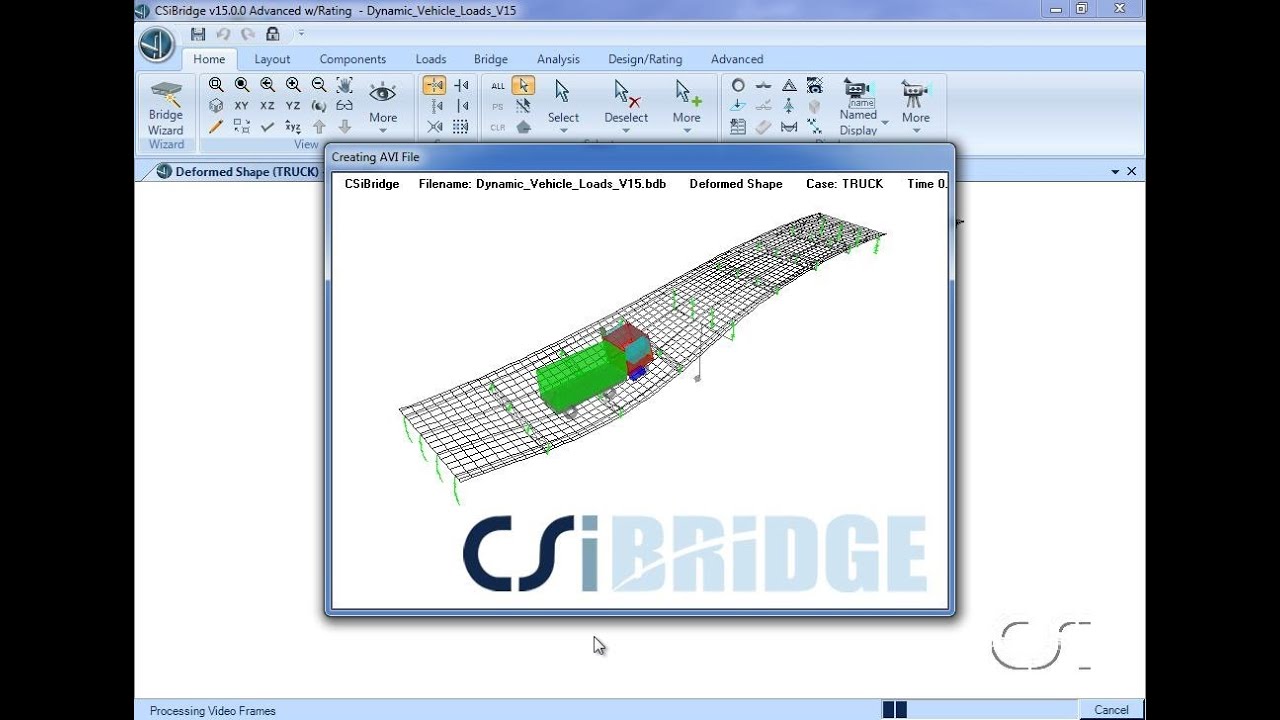Screen dimensions: 1280x720
Task: Toggle the highlighted pointer select mode icon
Action: click(523, 85)
